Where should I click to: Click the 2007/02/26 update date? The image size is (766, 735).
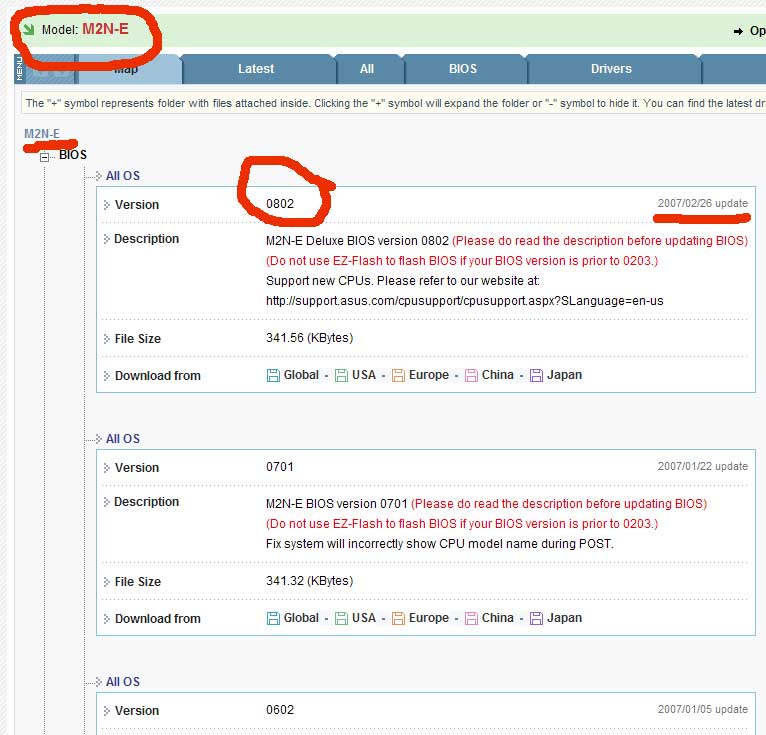pos(702,203)
